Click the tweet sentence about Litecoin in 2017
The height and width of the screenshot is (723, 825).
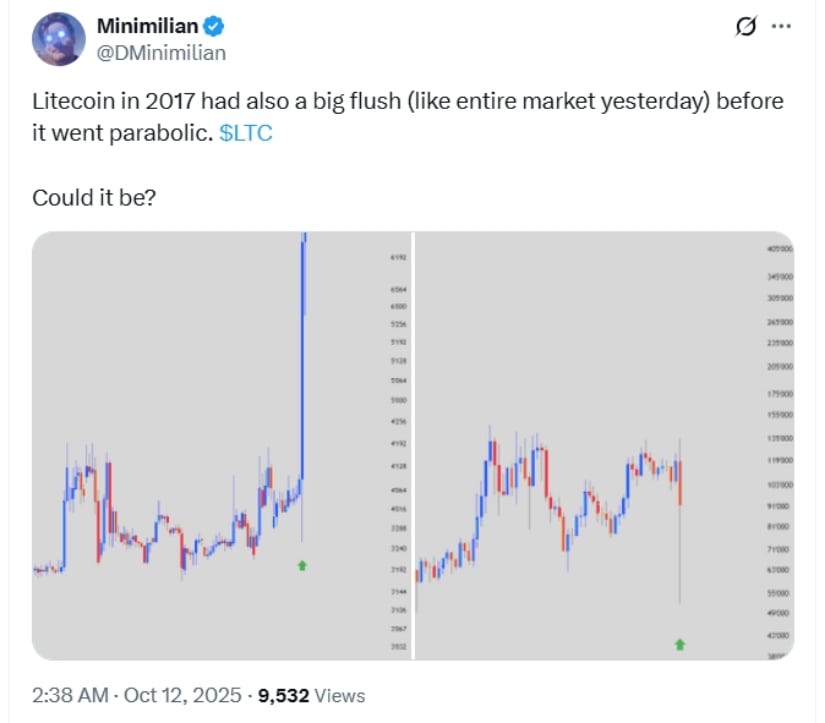(x=400, y=104)
